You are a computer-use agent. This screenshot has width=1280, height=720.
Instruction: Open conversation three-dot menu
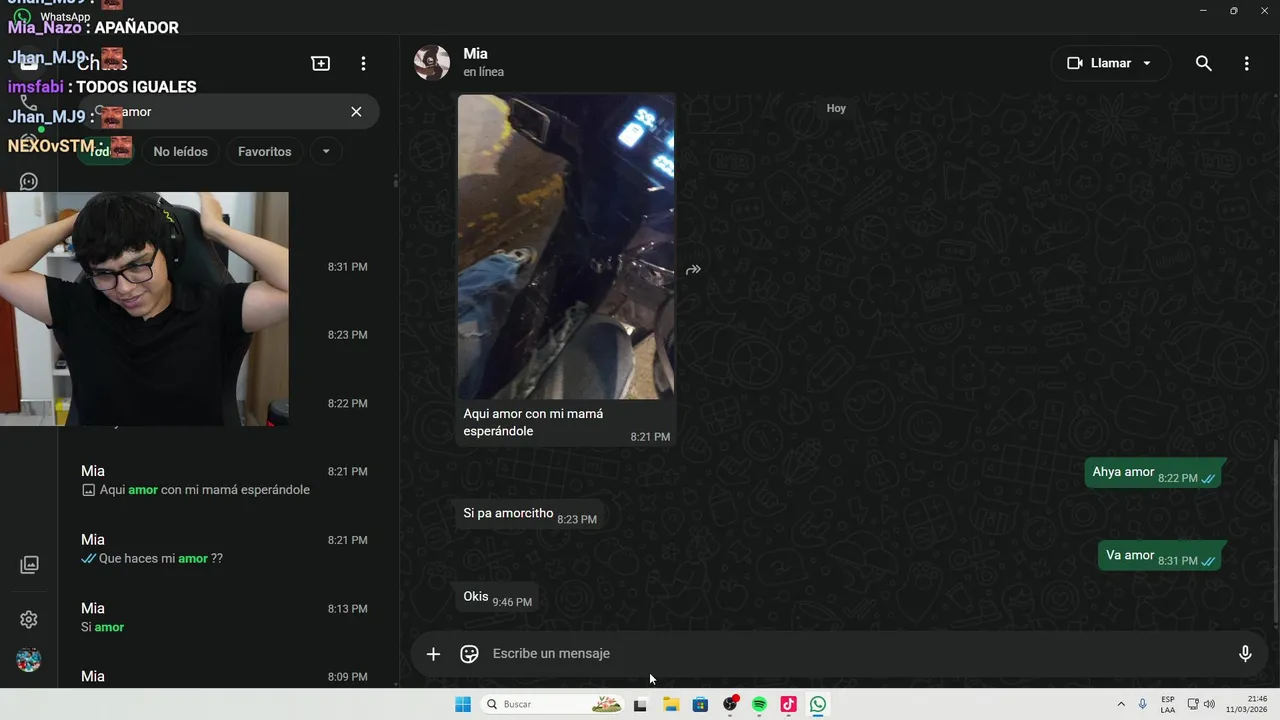1246,63
